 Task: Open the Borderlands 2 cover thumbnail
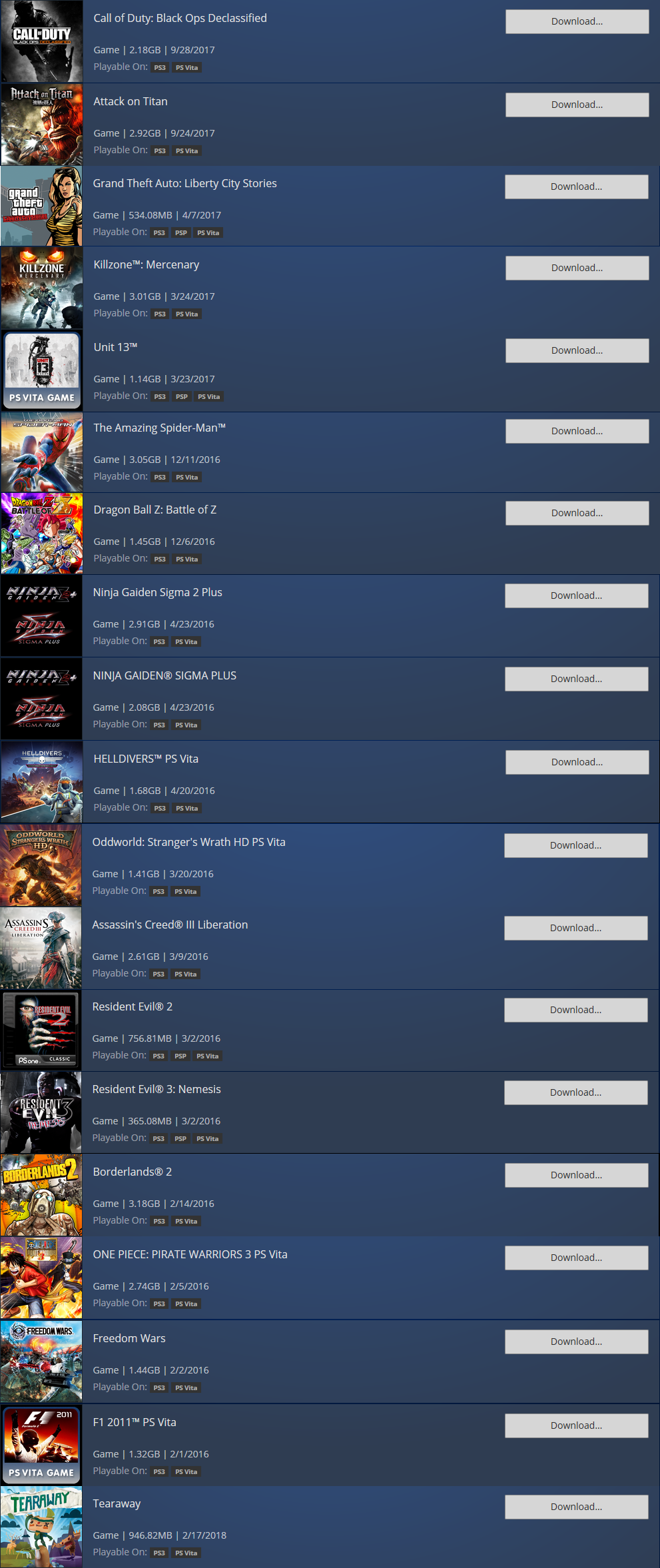click(41, 1195)
